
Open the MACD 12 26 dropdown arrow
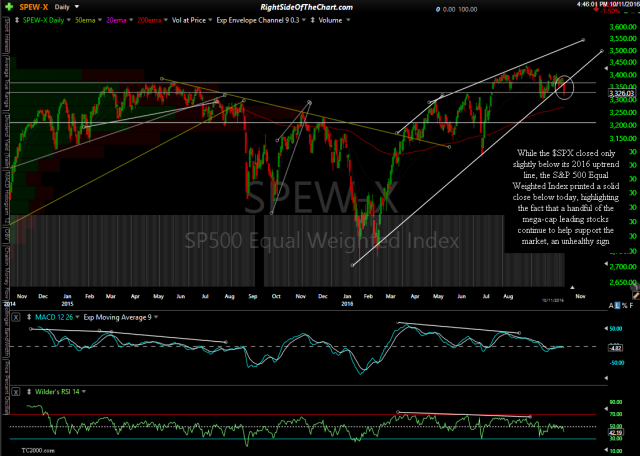coord(78,317)
